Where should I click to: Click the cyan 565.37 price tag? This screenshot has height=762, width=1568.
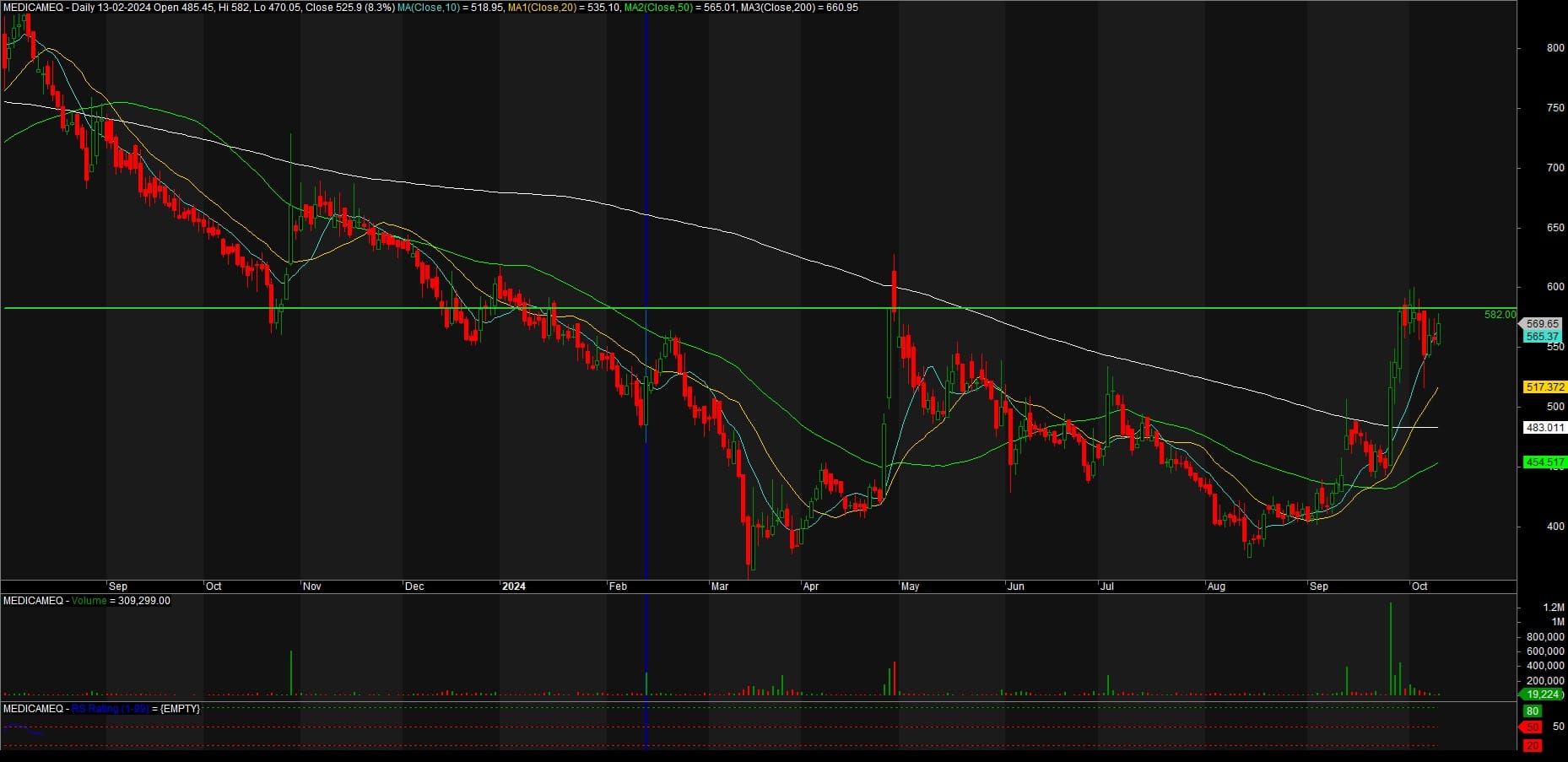pyautogui.click(x=1542, y=337)
